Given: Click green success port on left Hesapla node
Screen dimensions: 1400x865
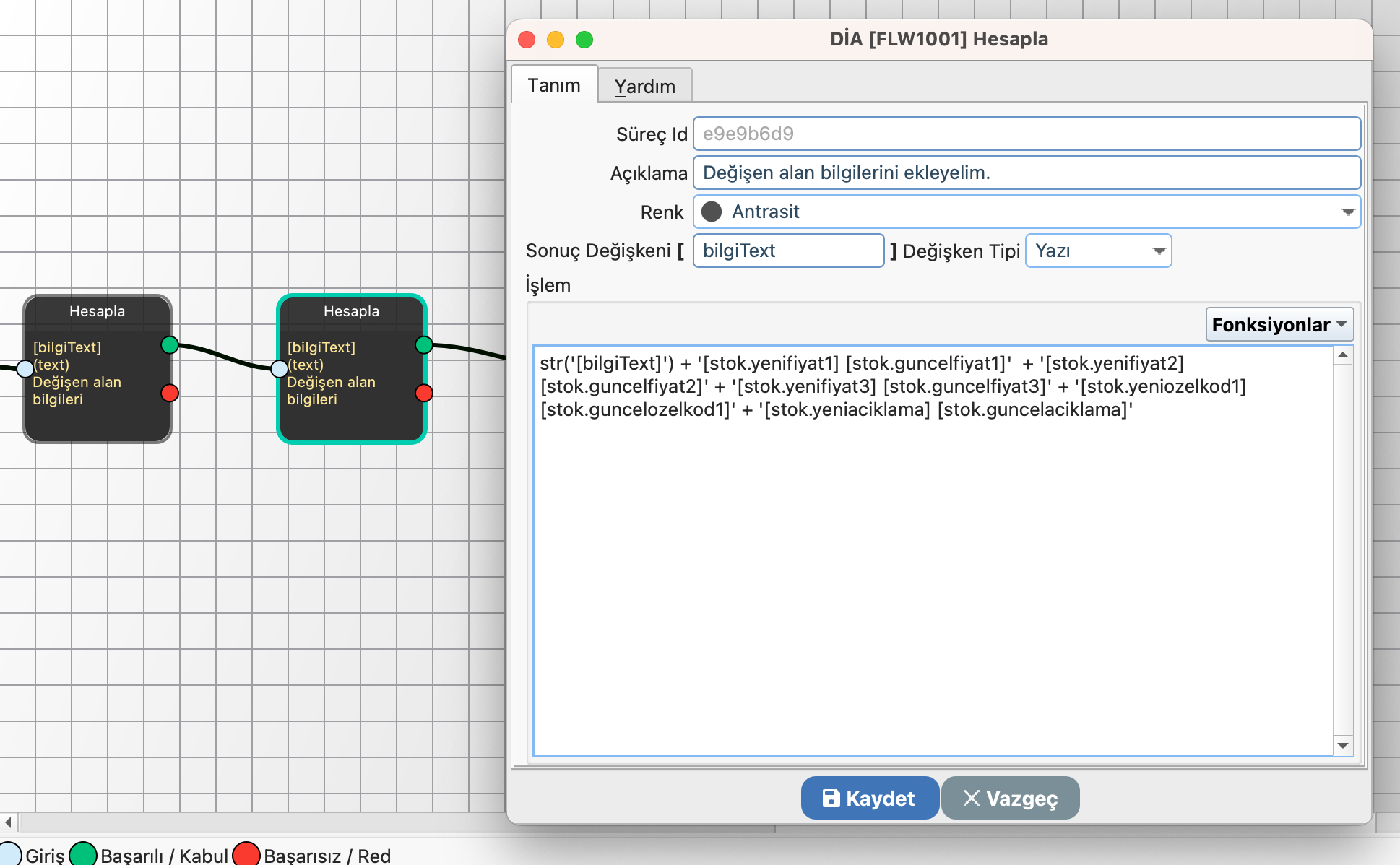Looking at the screenshot, I should click(170, 345).
